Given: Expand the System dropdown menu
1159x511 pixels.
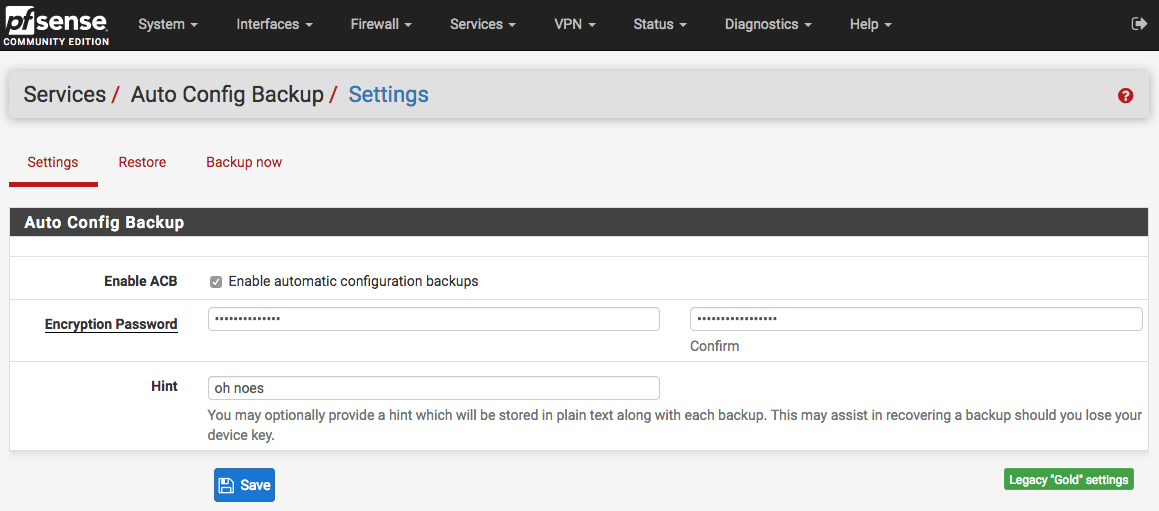Looking at the screenshot, I should click(167, 24).
